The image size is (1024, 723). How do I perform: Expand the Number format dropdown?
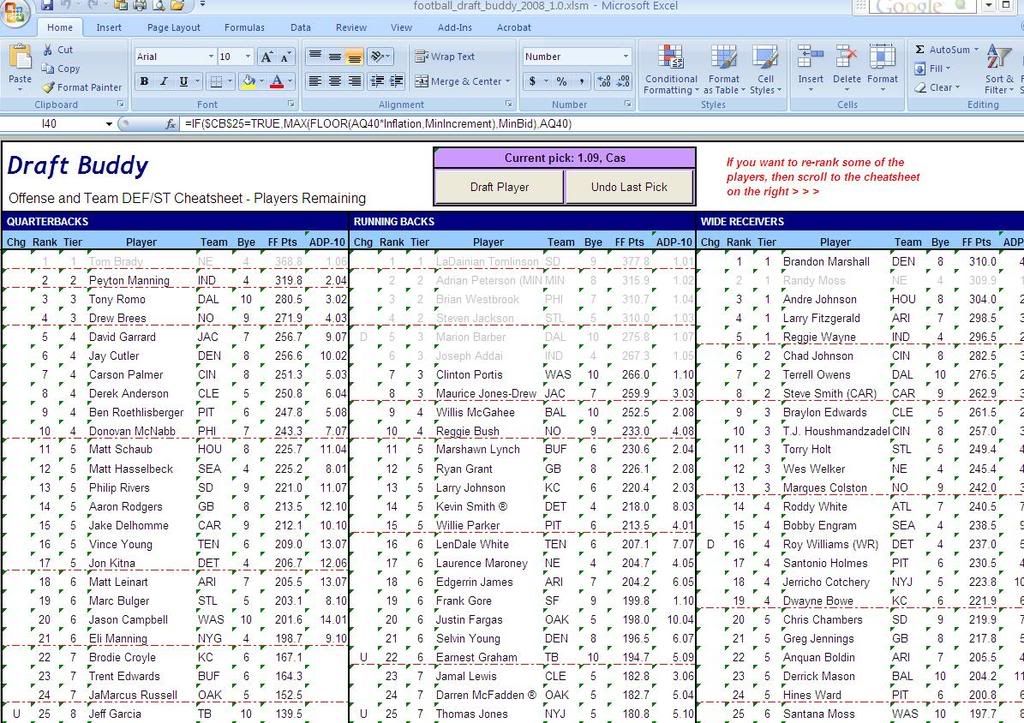[626, 57]
